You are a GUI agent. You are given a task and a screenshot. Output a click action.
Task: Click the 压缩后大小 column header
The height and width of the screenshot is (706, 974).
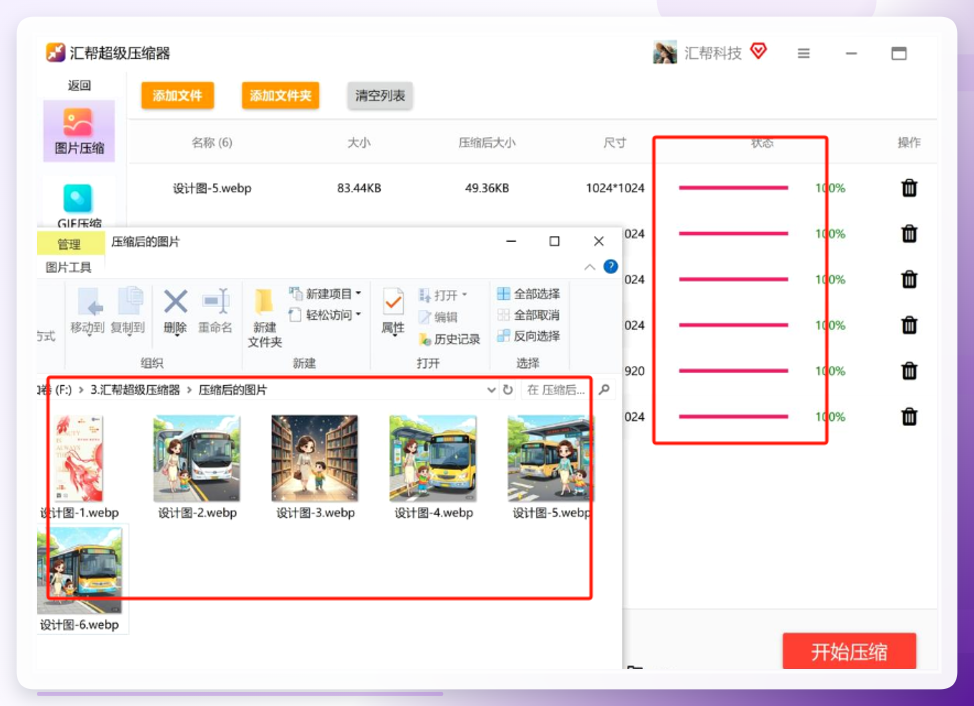pyautogui.click(x=487, y=143)
